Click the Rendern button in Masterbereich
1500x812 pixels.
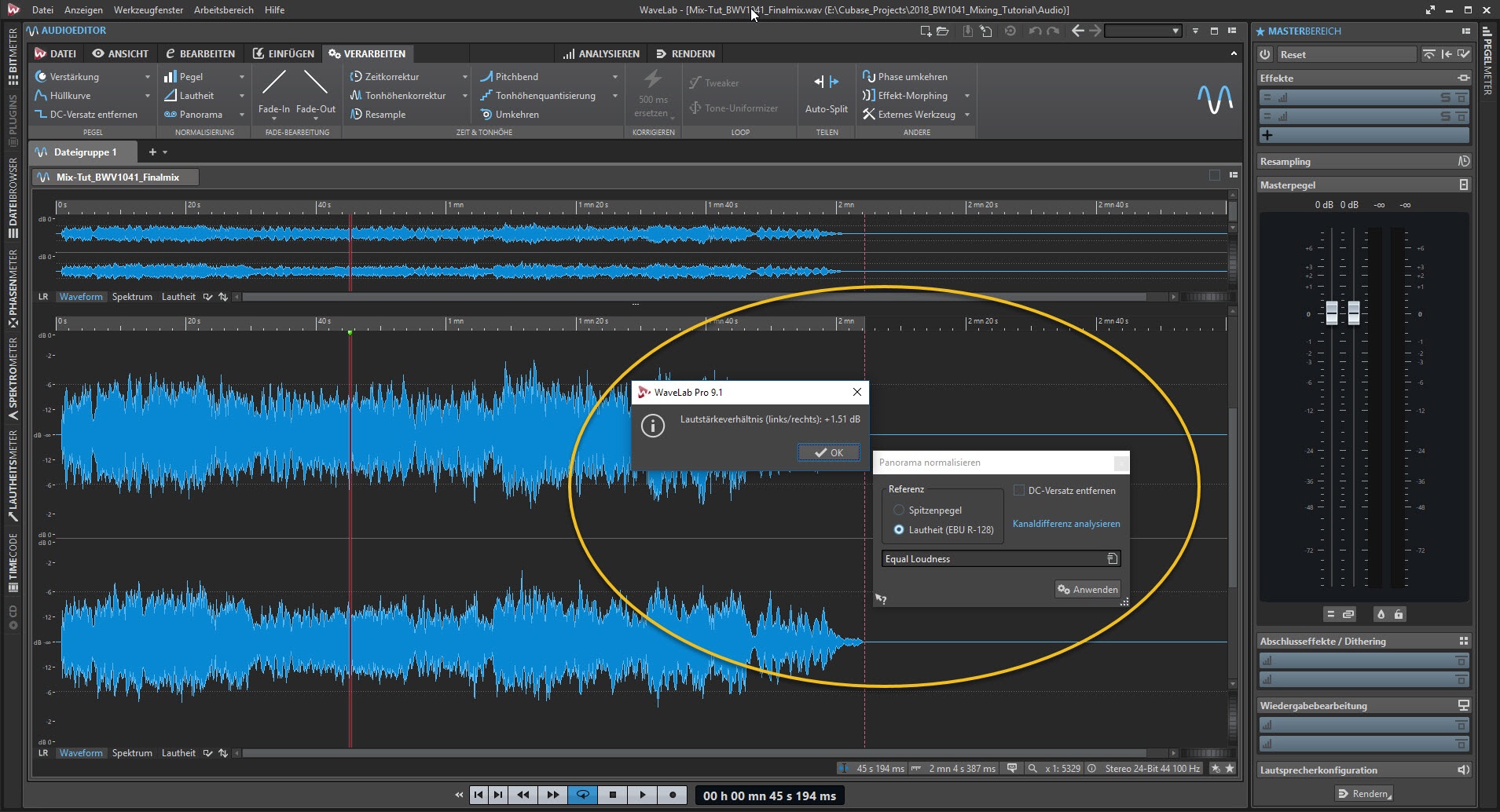(1364, 793)
